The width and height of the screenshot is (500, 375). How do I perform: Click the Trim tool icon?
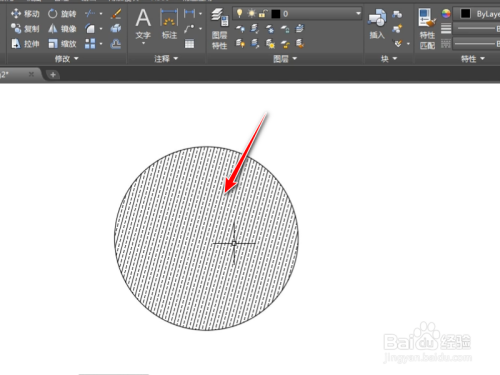tap(90, 14)
